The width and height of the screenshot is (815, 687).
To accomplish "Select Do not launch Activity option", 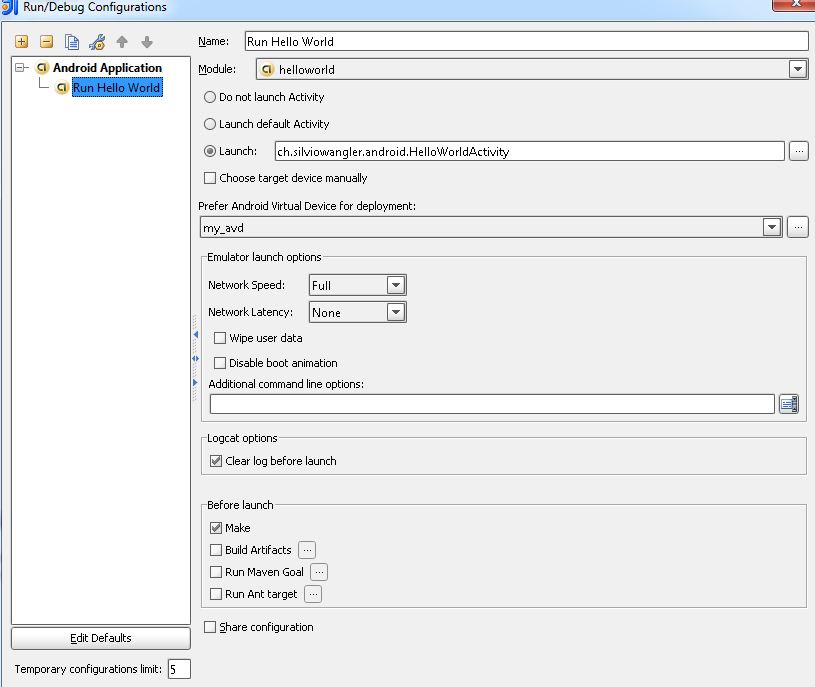I will [x=209, y=97].
